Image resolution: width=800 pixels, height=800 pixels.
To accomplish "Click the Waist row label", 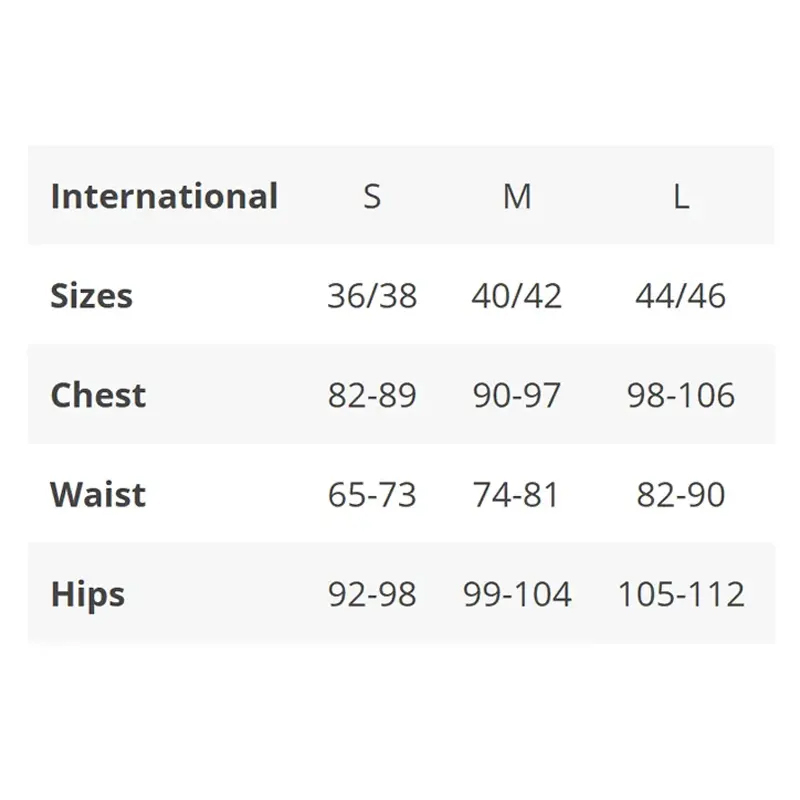I will tap(98, 495).
